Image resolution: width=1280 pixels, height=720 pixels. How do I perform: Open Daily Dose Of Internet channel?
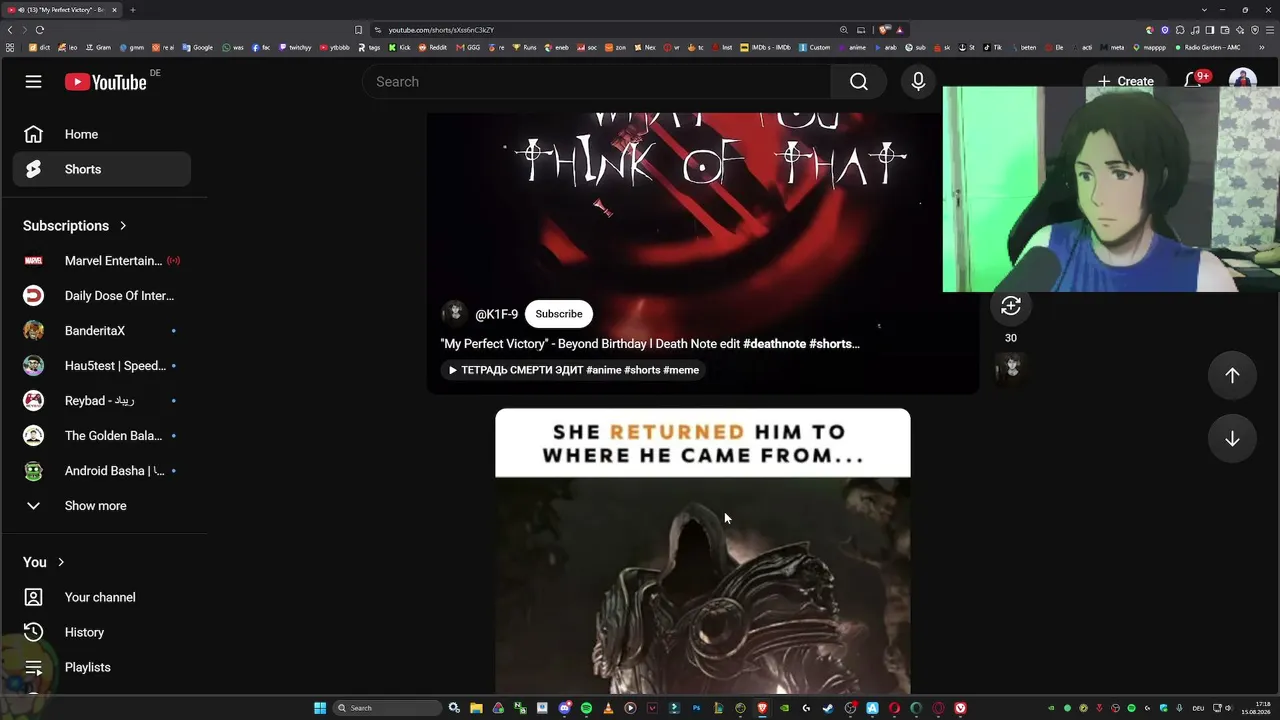click(101, 296)
